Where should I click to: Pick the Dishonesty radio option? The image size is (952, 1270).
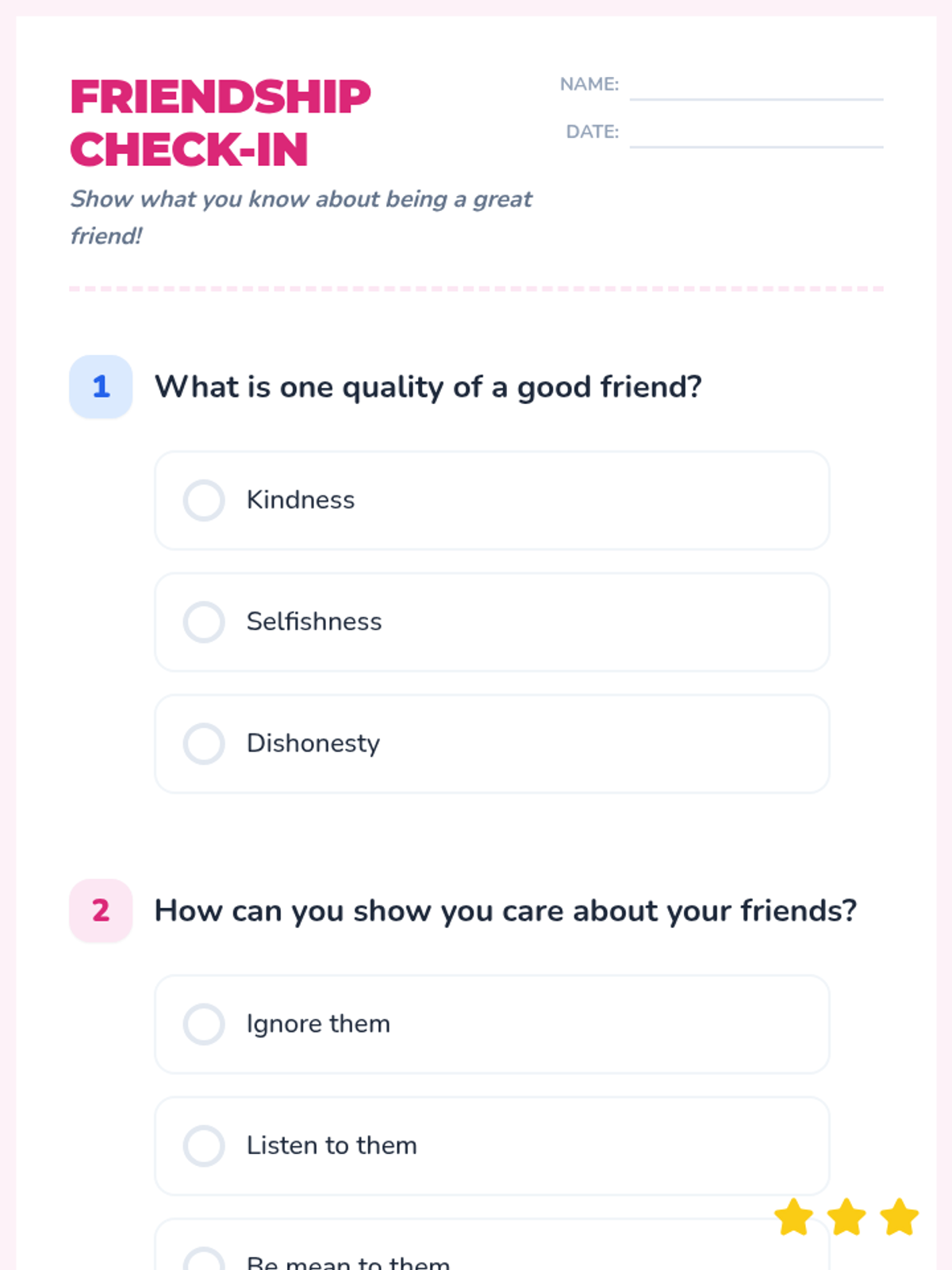204,744
